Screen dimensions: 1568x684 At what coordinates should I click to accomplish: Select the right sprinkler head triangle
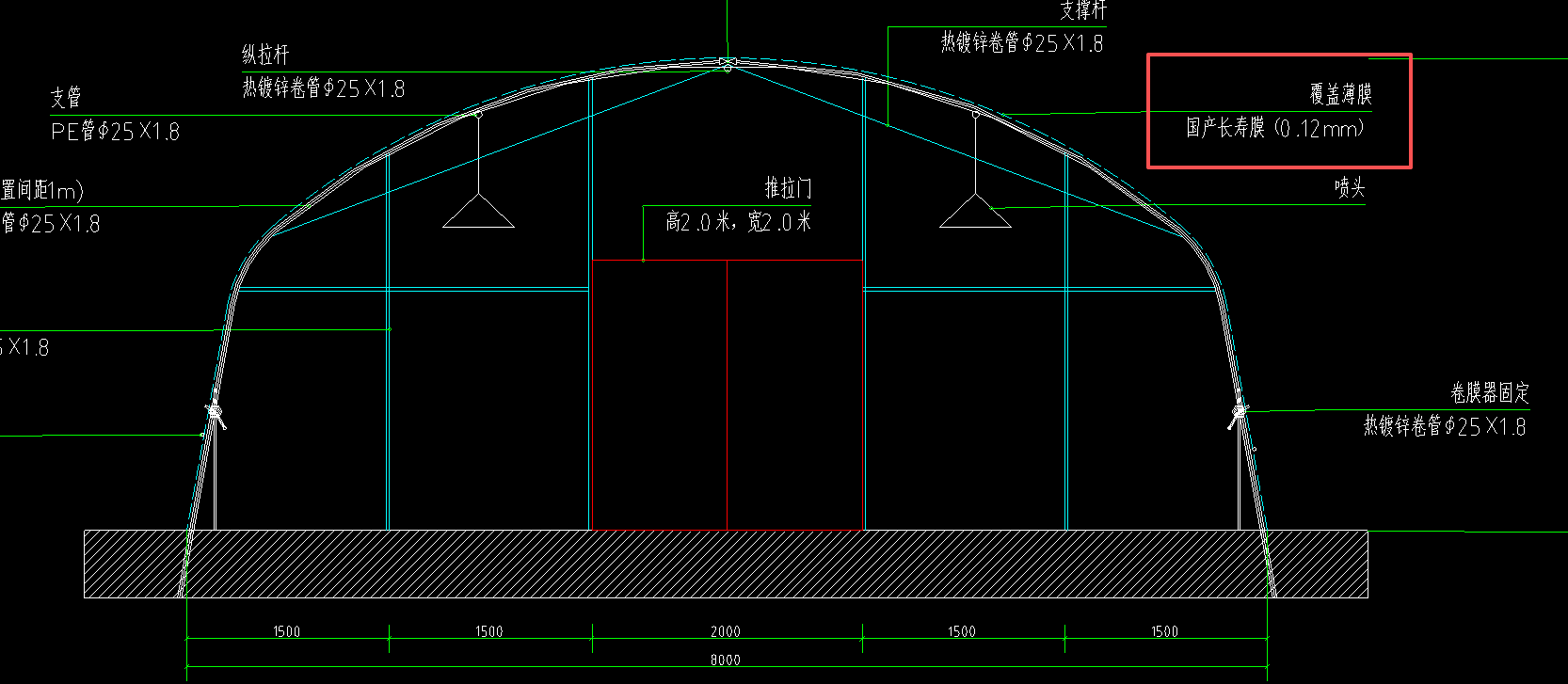click(x=975, y=212)
